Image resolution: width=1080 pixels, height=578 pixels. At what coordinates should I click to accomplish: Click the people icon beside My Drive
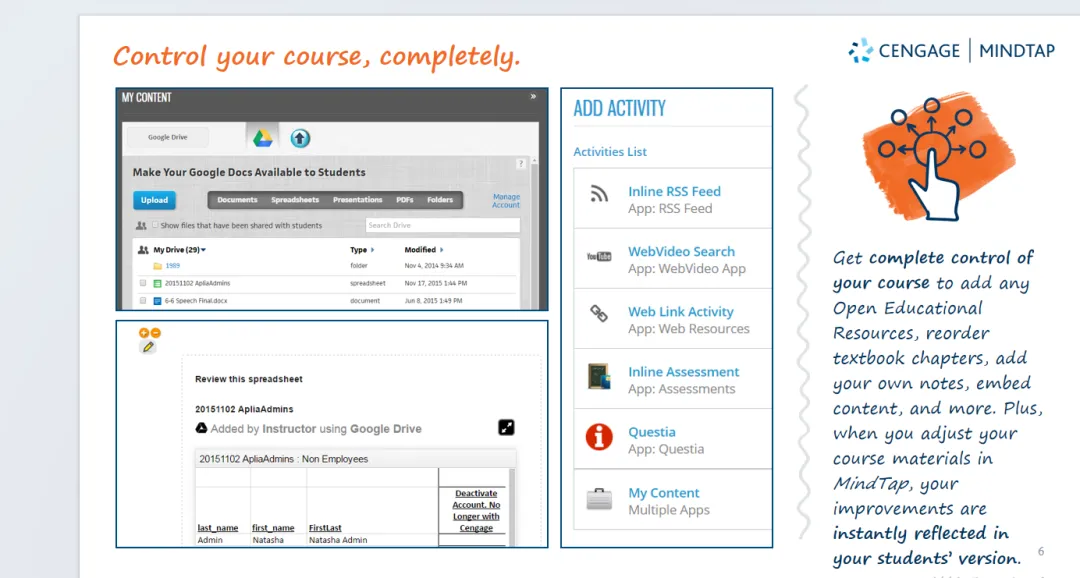[143, 250]
